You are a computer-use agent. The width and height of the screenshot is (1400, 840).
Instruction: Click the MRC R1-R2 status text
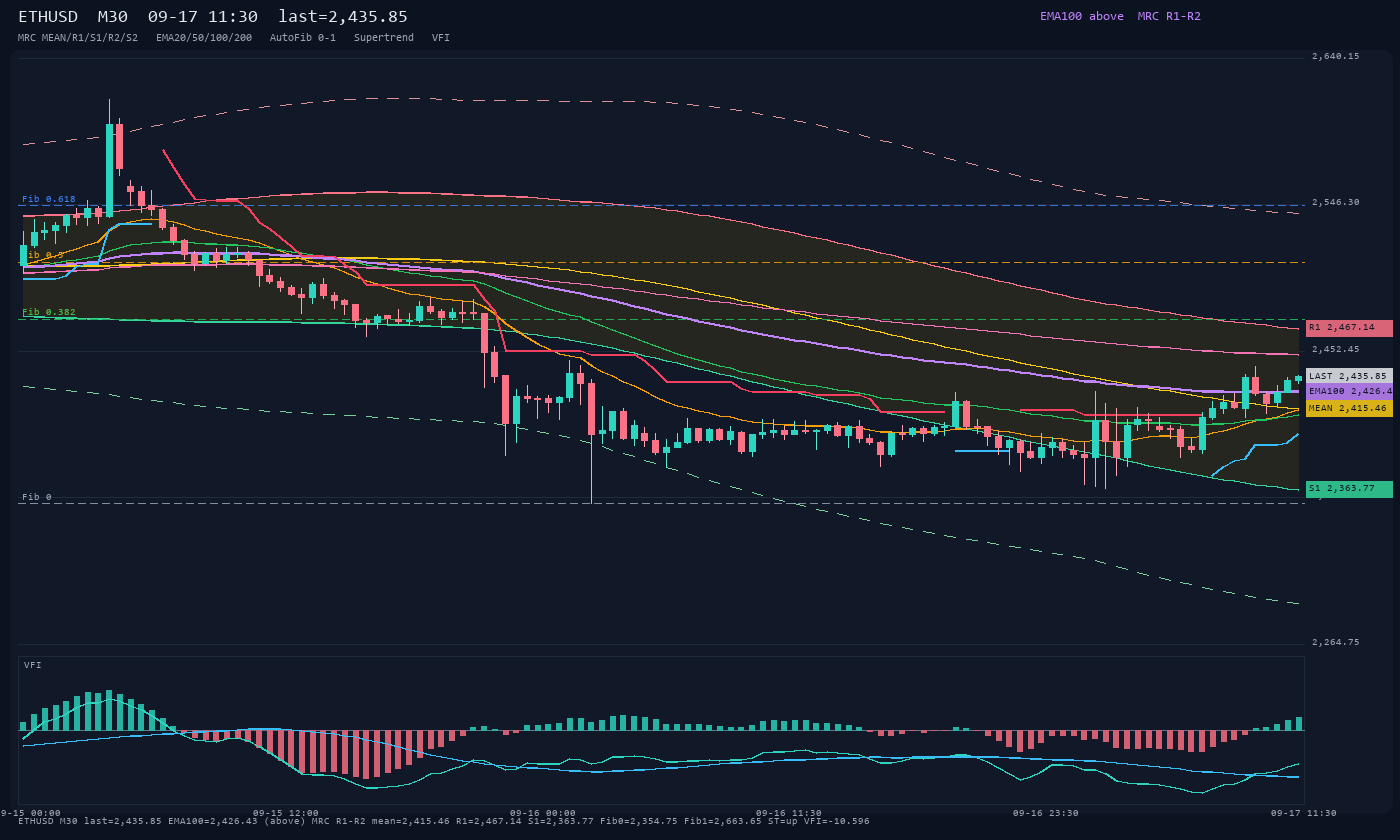(x=1169, y=16)
